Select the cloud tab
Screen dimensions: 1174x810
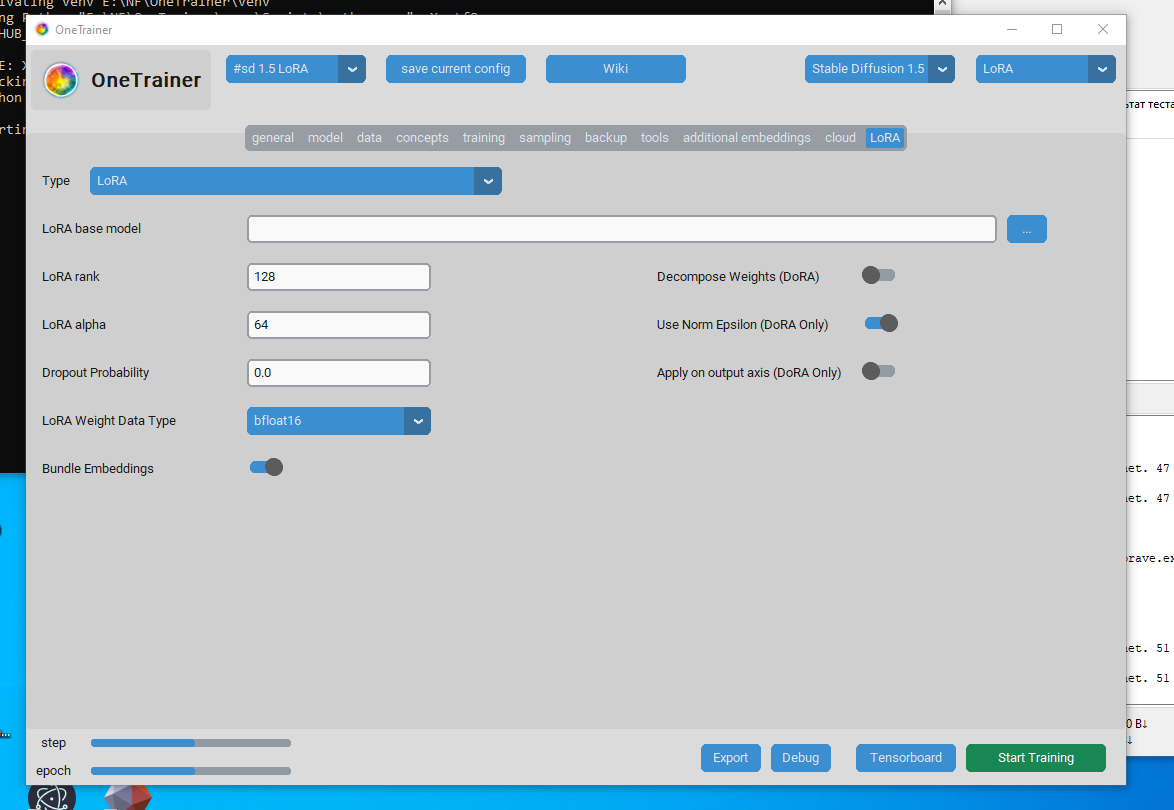point(840,138)
